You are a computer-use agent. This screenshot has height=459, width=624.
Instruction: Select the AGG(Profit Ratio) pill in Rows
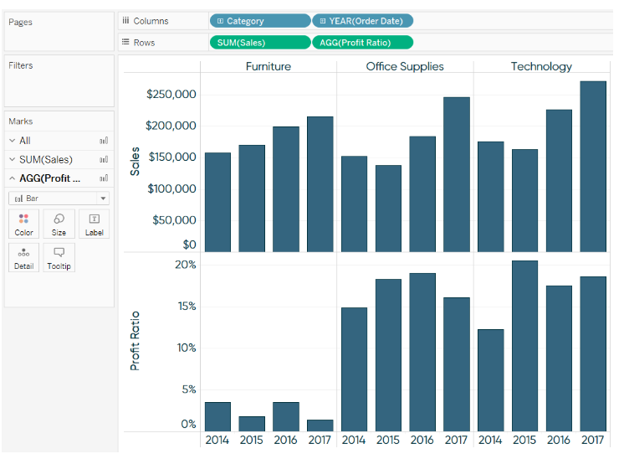click(363, 42)
